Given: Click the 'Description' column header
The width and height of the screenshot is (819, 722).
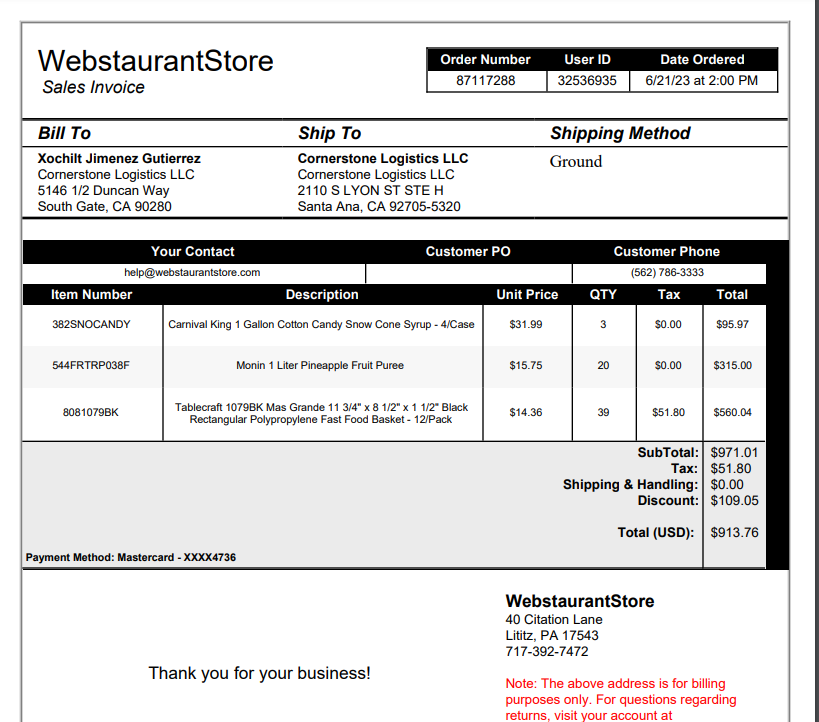Looking at the screenshot, I should (x=322, y=295).
